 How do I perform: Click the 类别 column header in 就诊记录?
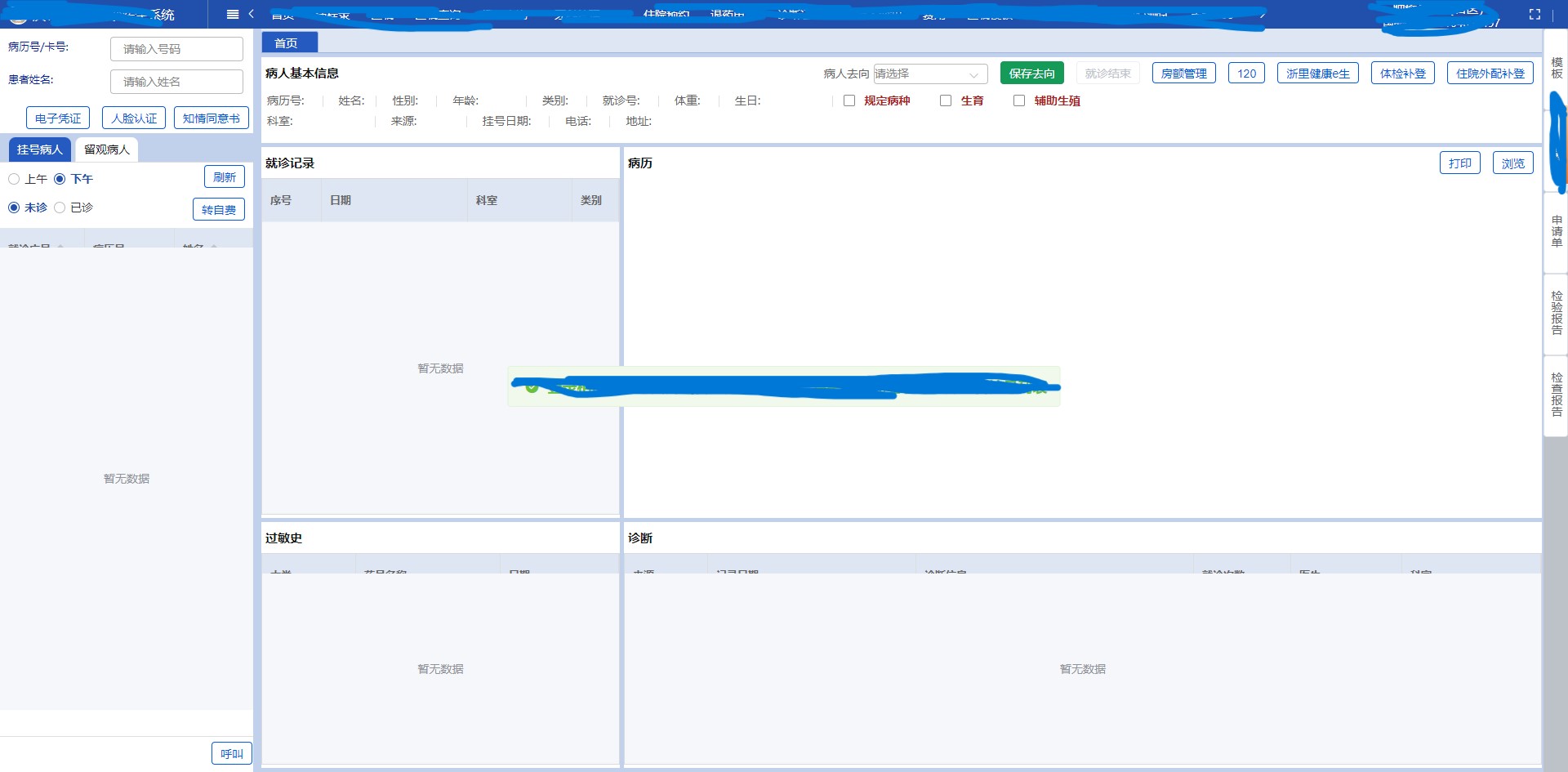[595, 200]
